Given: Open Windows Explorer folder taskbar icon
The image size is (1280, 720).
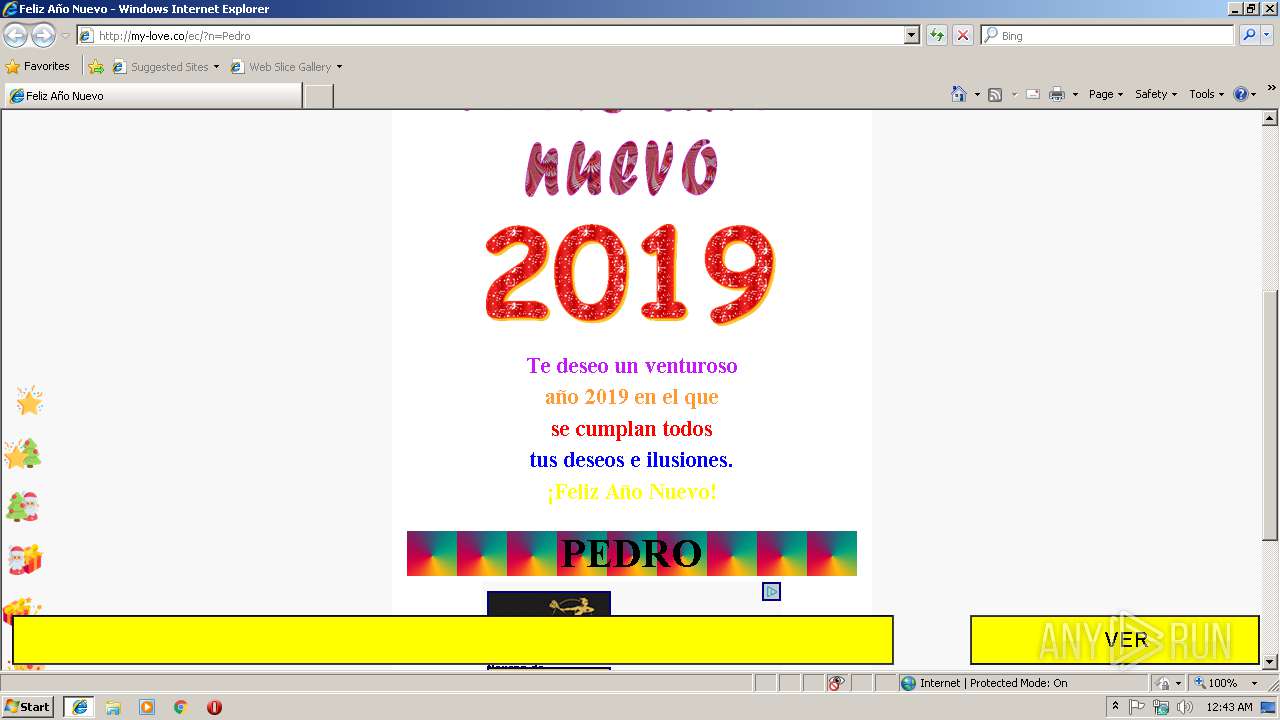Looking at the screenshot, I should pos(113,707).
